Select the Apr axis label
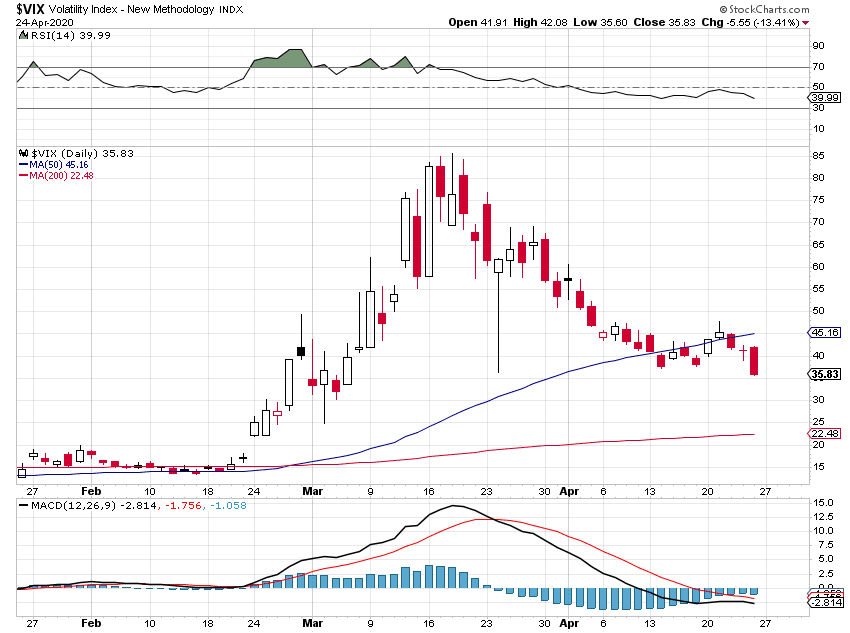 pyautogui.click(x=569, y=492)
